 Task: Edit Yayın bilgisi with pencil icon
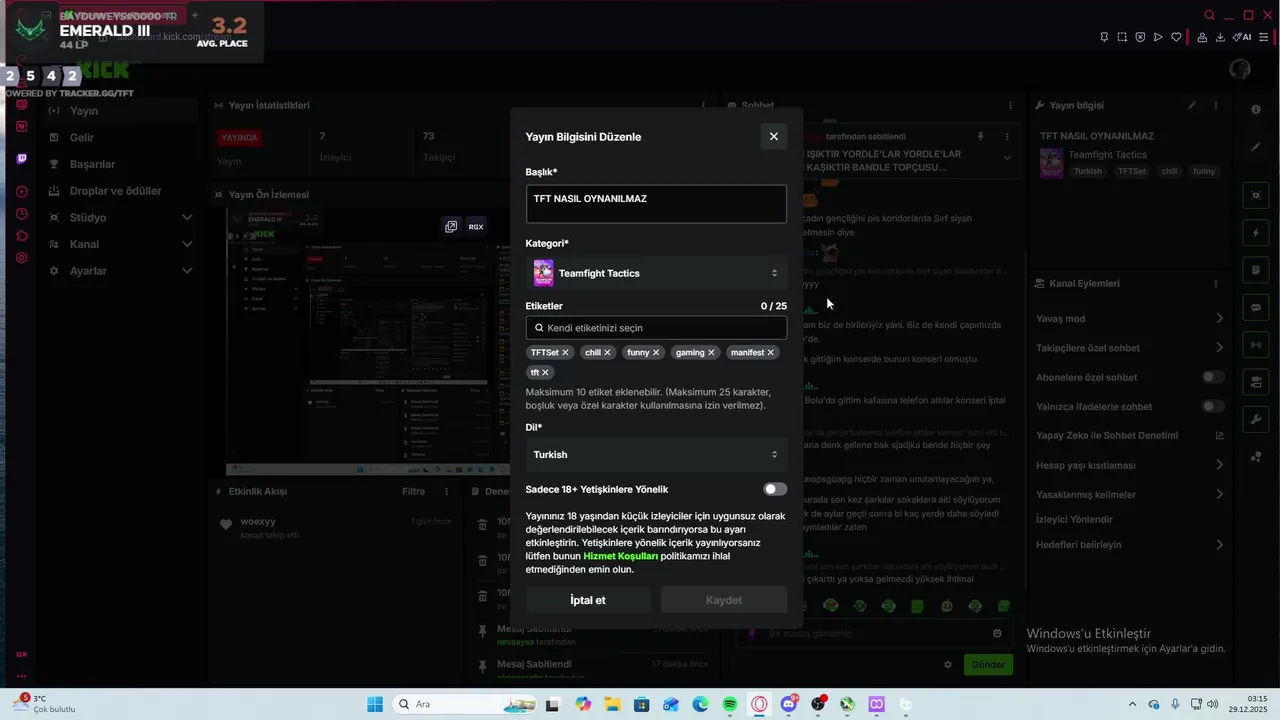(x=1192, y=105)
